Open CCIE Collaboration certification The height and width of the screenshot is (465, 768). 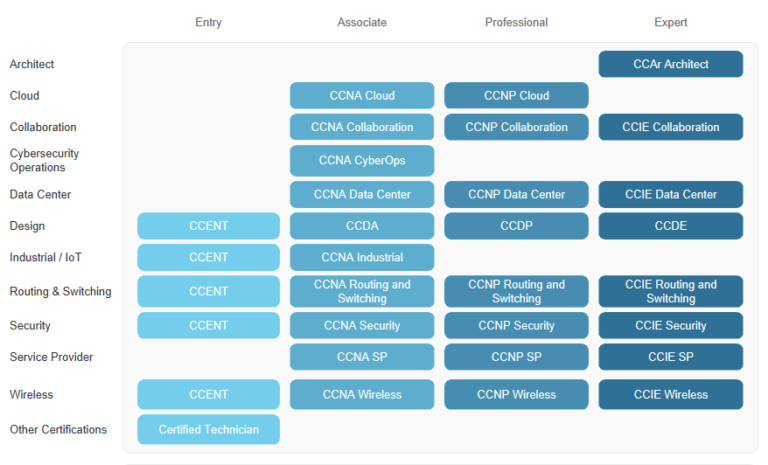[671, 127]
